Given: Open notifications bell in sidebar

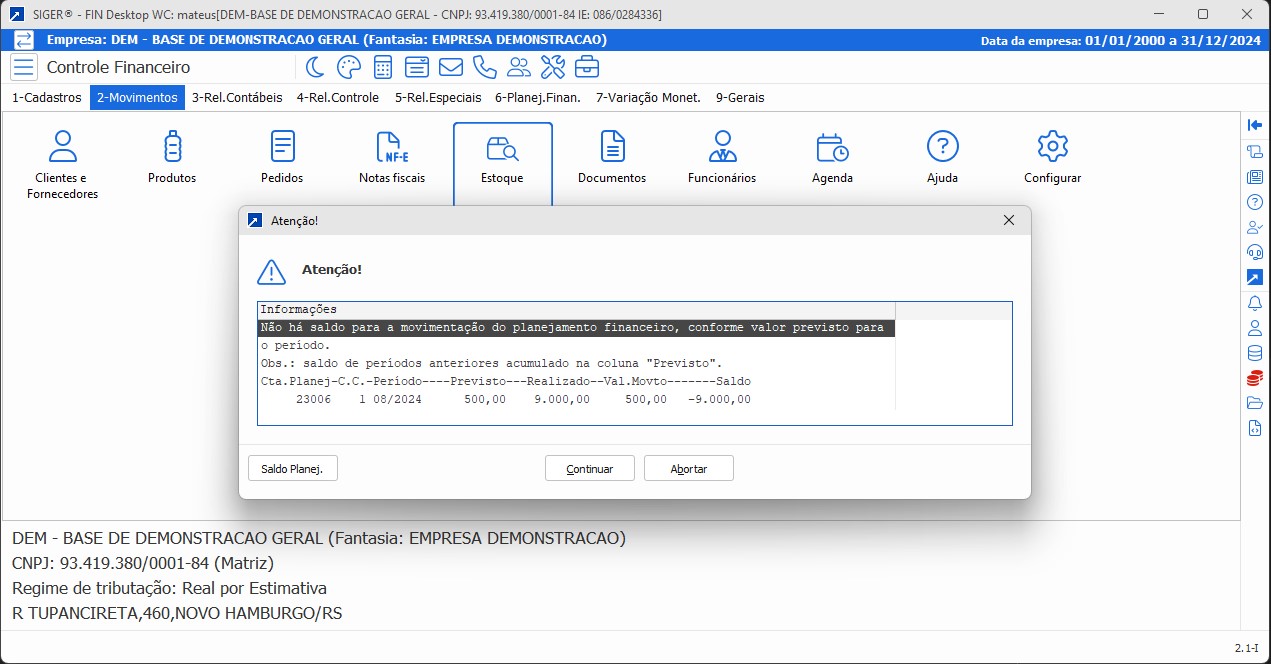Looking at the screenshot, I should click(x=1254, y=302).
